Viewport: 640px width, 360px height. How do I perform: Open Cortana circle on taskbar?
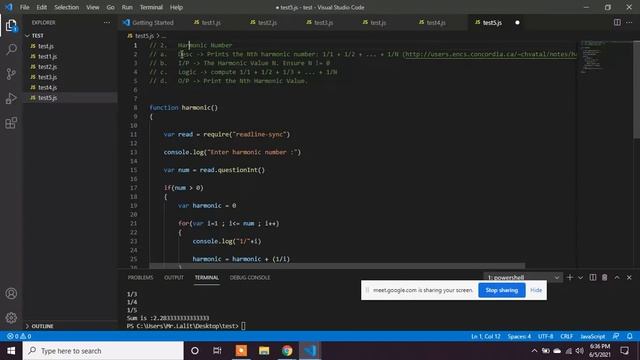click(x=195, y=351)
